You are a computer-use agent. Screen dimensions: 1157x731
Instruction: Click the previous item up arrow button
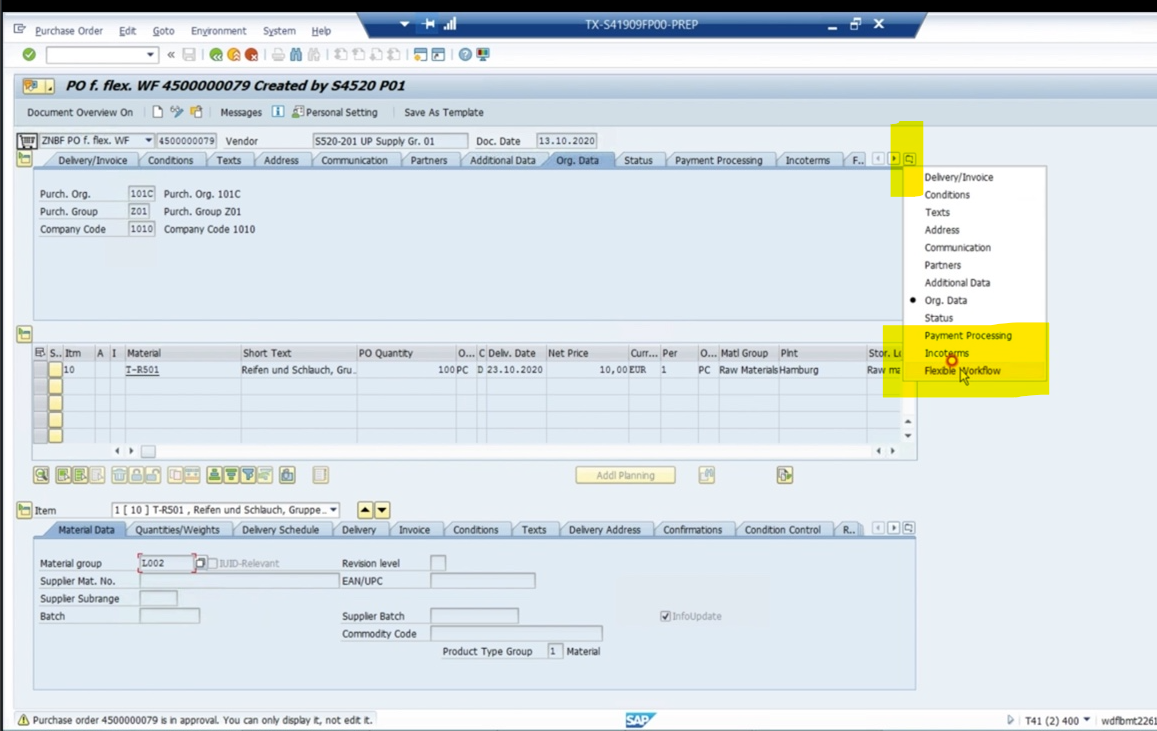click(365, 510)
